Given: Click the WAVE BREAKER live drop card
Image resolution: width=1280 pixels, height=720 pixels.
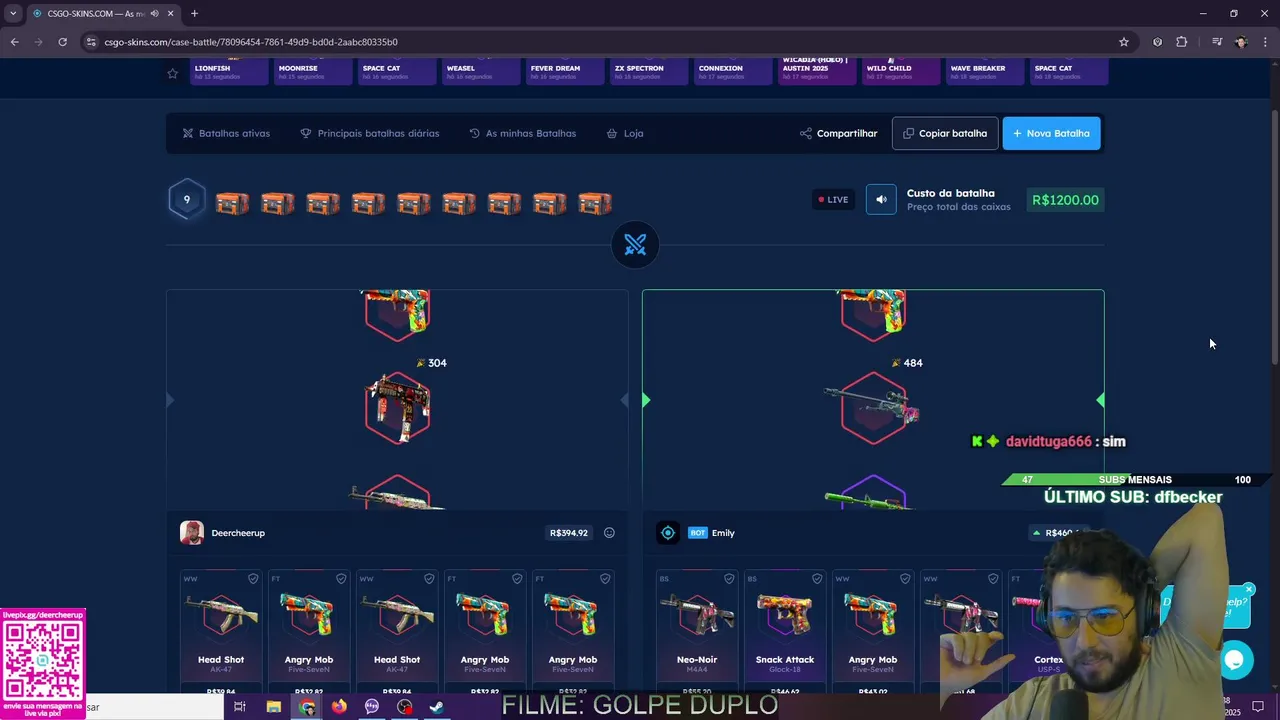Looking at the screenshot, I should point(985,71).
